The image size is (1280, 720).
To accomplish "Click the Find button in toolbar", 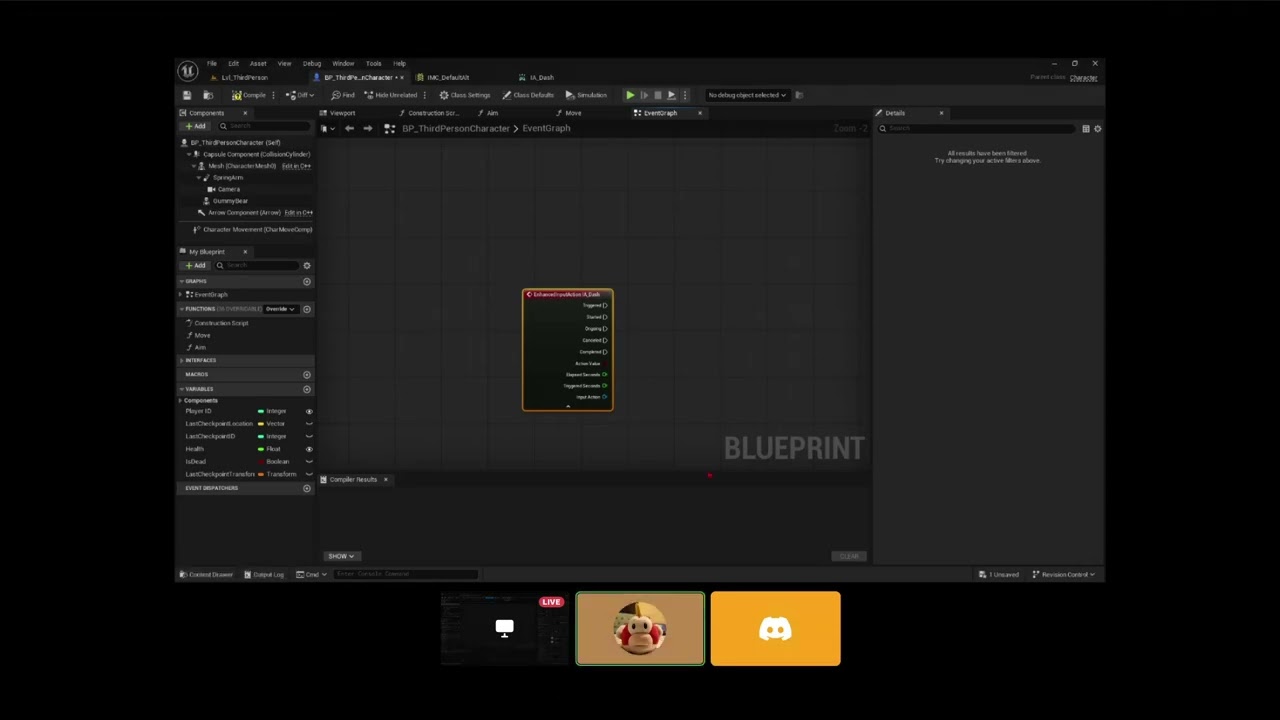I will [343, 95].
